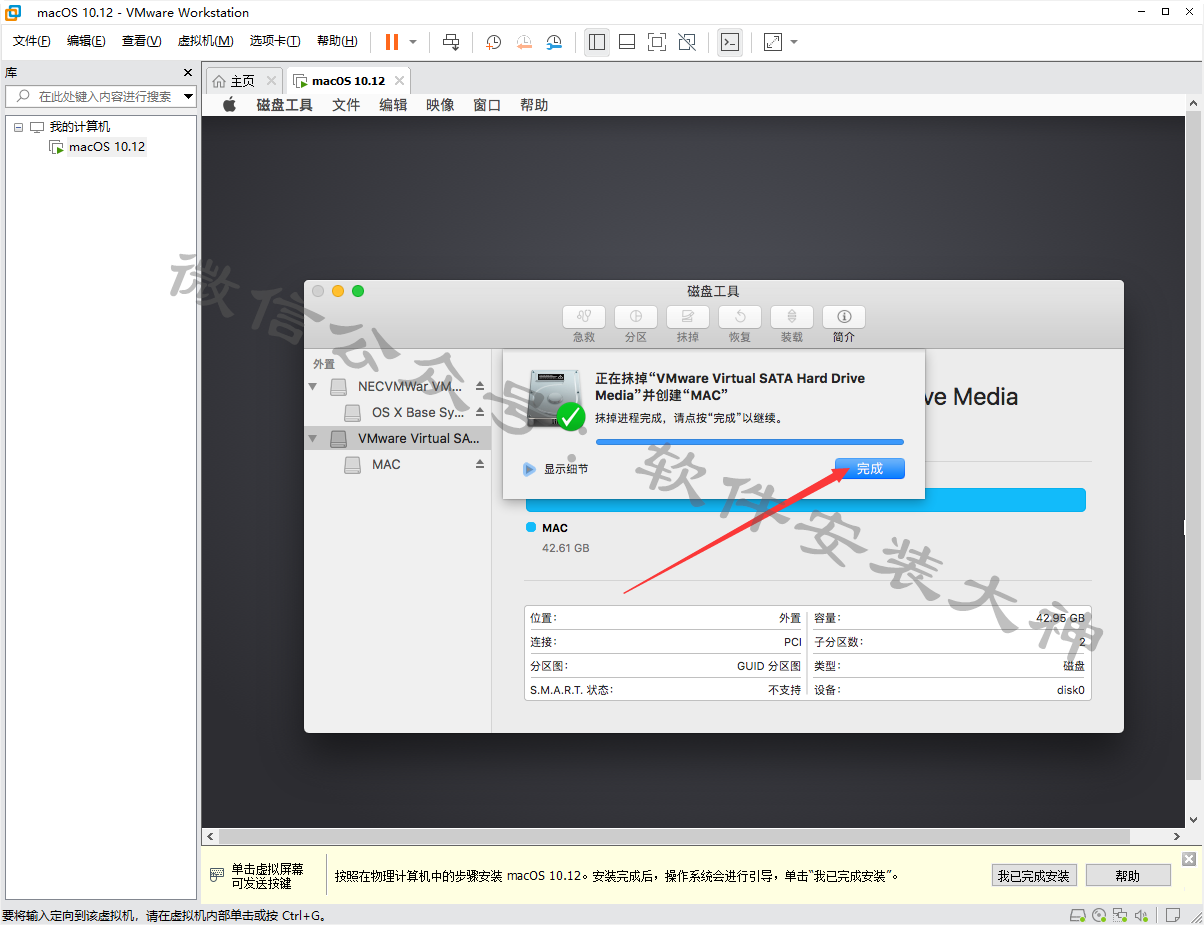Image resolution: width=1204 pixels, height=925 pixels.
Task: Select VMware Virtual SA... disk in sidebar
Action: click(x=398, y=438)
